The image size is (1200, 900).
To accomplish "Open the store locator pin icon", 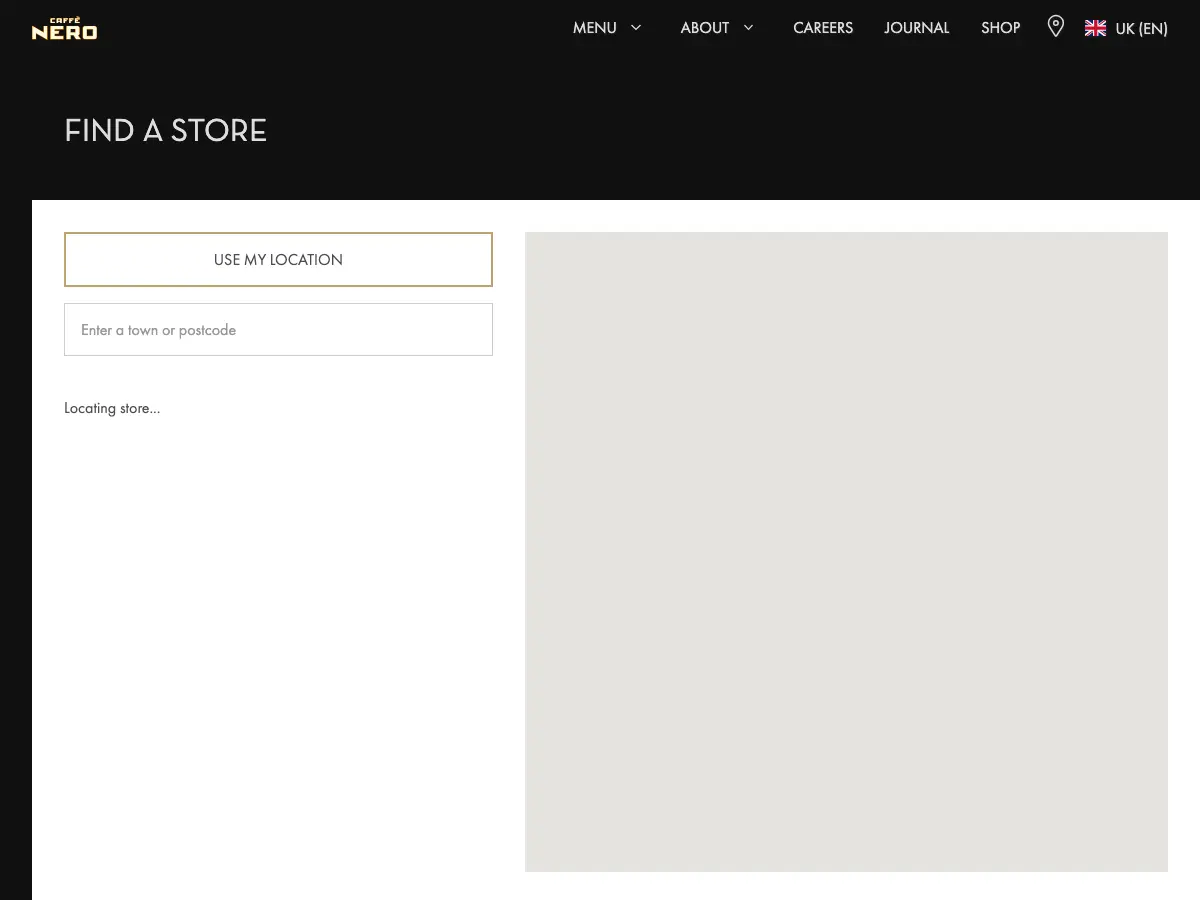I will 1055,27.
